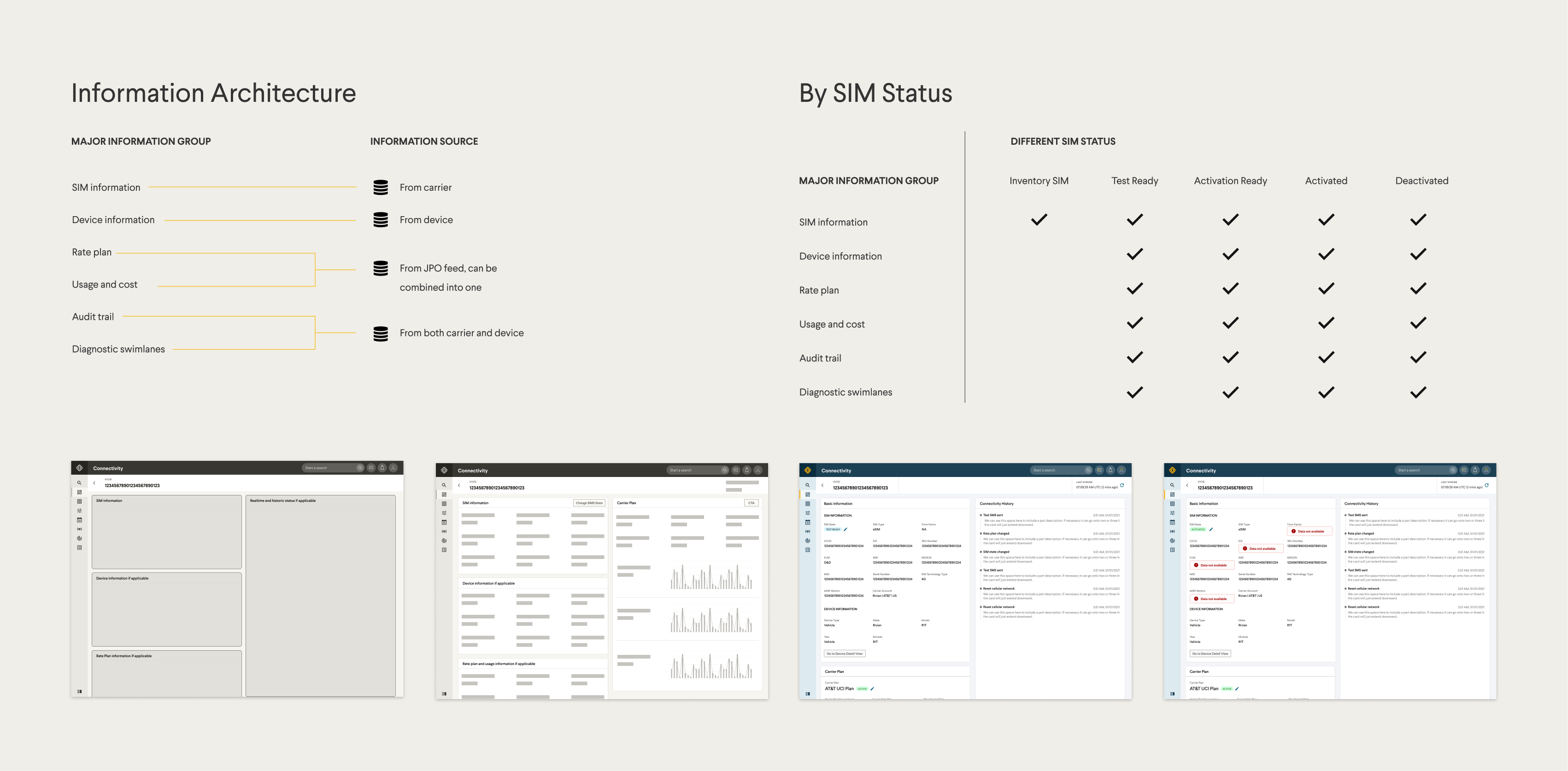Click edit pencil next to ACTIVATED badge
This screenshot has width=1568, height=771.
1211,529
